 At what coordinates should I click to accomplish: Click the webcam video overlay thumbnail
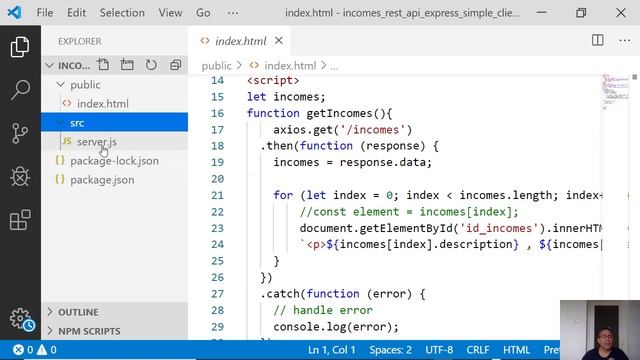click(x=600, y=330)
